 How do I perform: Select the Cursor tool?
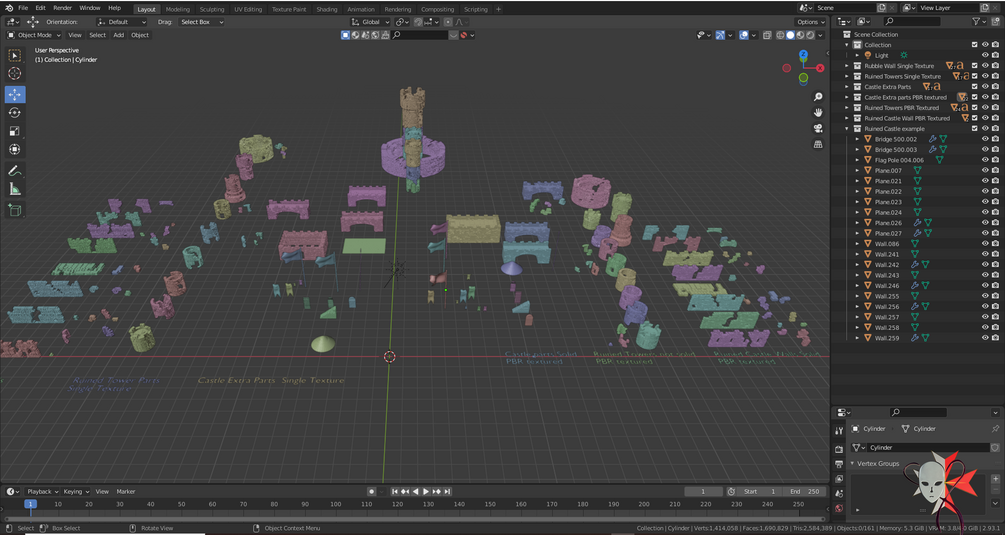click(15, 74)
